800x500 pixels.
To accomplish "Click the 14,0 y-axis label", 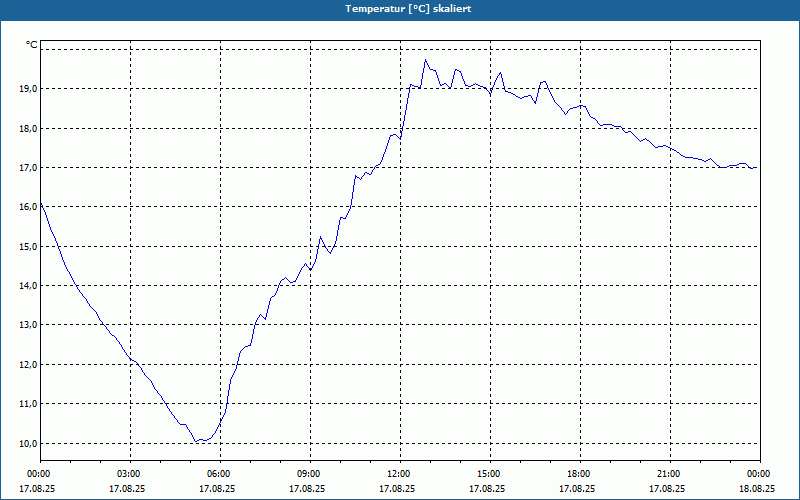I will click(x=28, y=286).
